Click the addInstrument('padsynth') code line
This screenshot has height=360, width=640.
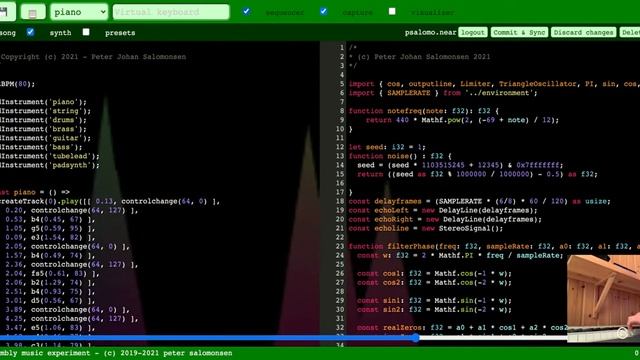tap(50, 165)
